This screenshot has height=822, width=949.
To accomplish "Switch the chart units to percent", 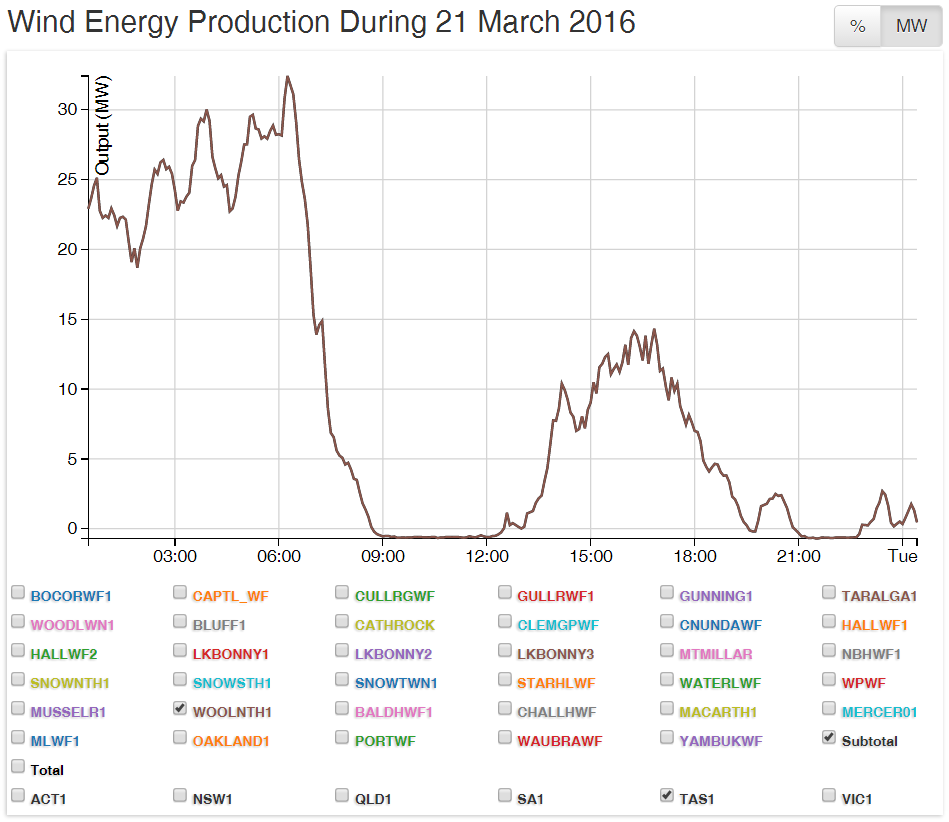I will (857, 26).
